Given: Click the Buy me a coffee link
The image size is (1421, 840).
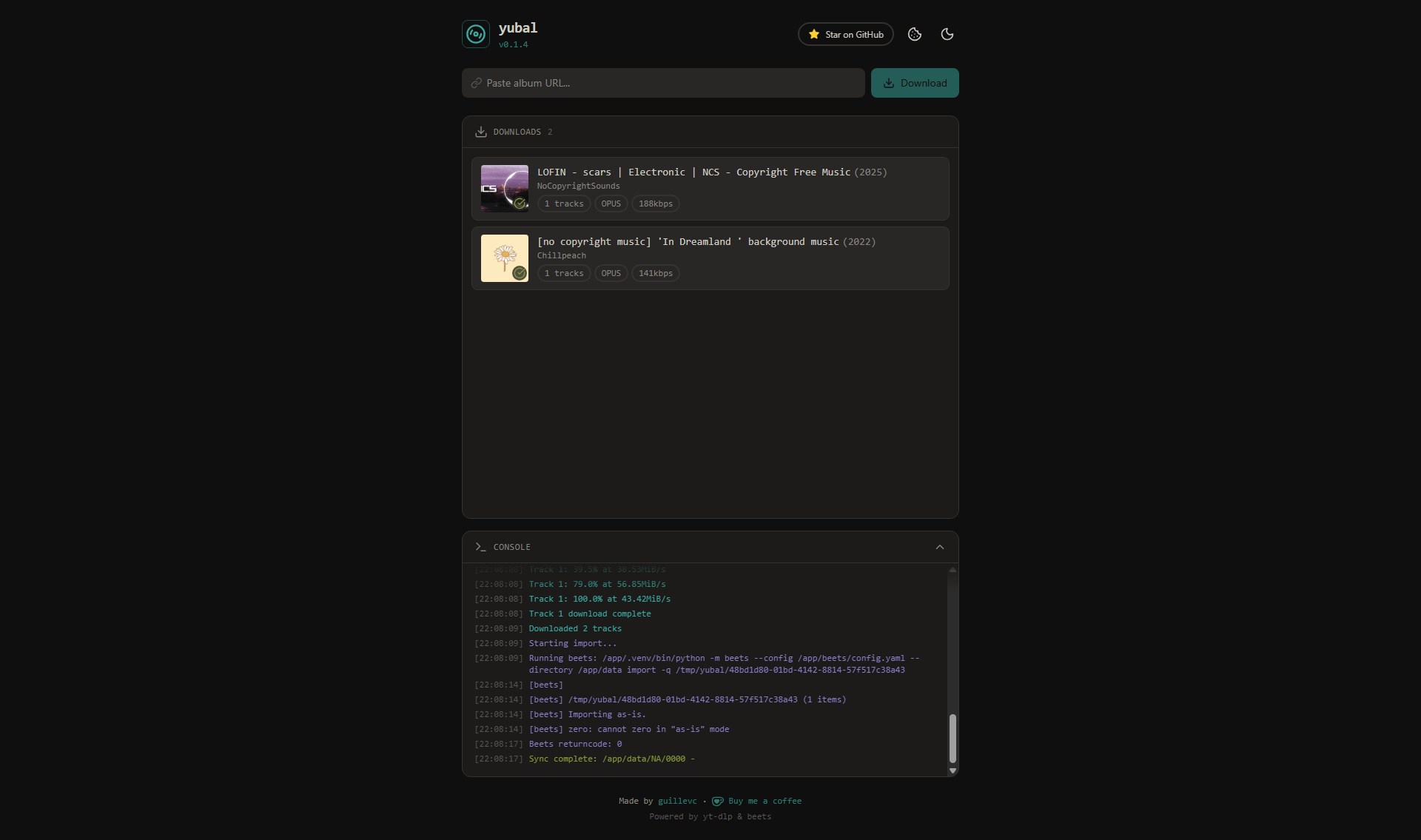Looking at the screenshot, I should coord(765,801).
